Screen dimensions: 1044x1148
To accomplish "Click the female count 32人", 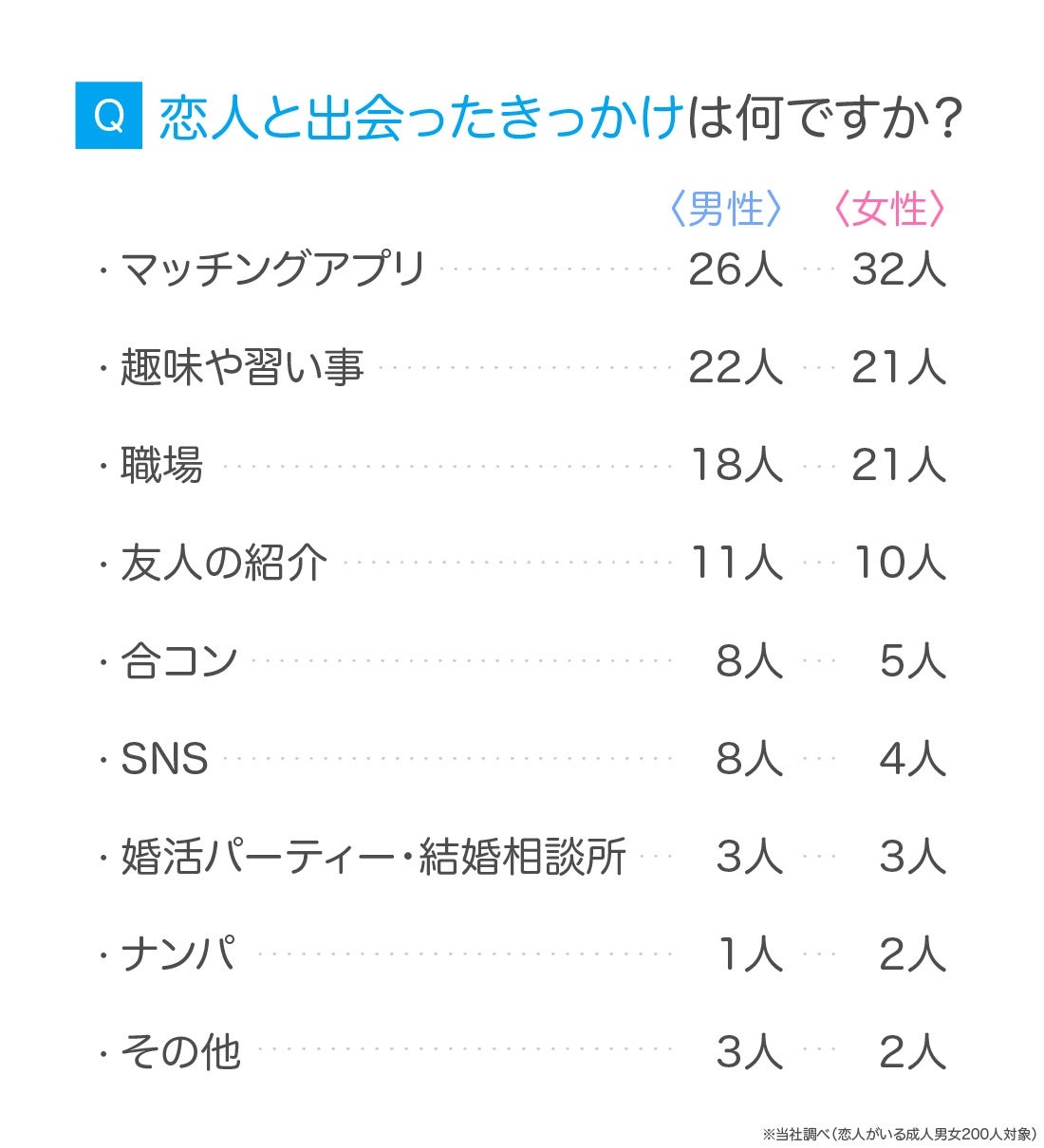I will 899,269.
